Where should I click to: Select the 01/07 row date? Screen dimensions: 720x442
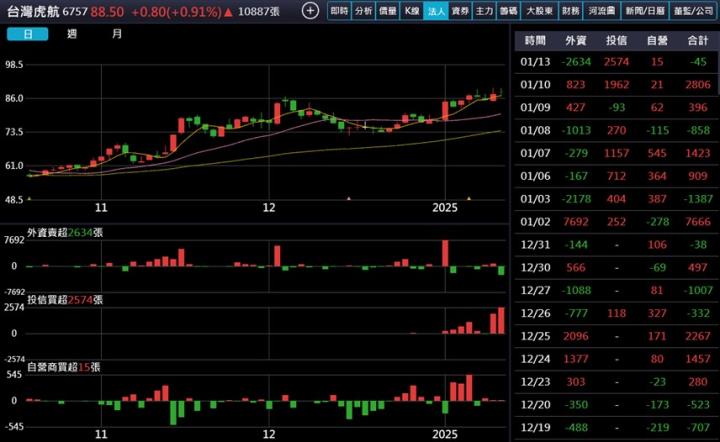pos(535,153)
